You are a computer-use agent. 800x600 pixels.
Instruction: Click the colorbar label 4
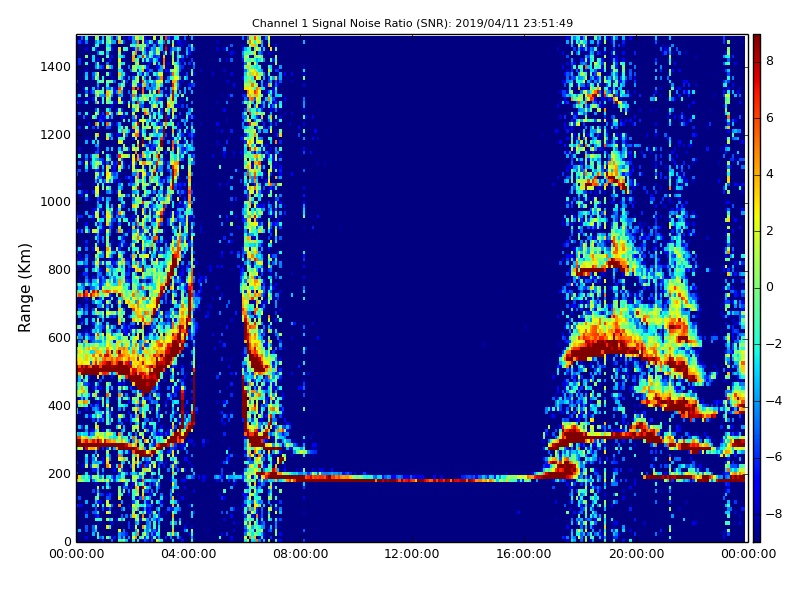(770, 174)
